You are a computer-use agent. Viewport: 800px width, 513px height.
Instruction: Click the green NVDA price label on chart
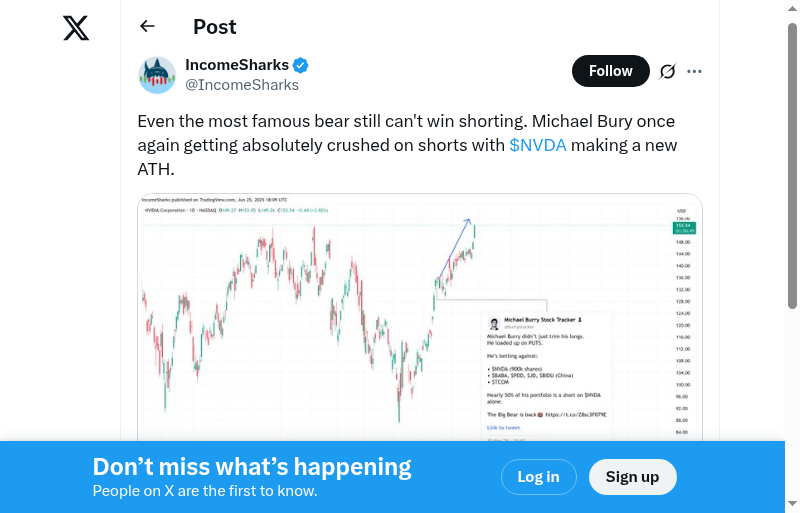685,228
